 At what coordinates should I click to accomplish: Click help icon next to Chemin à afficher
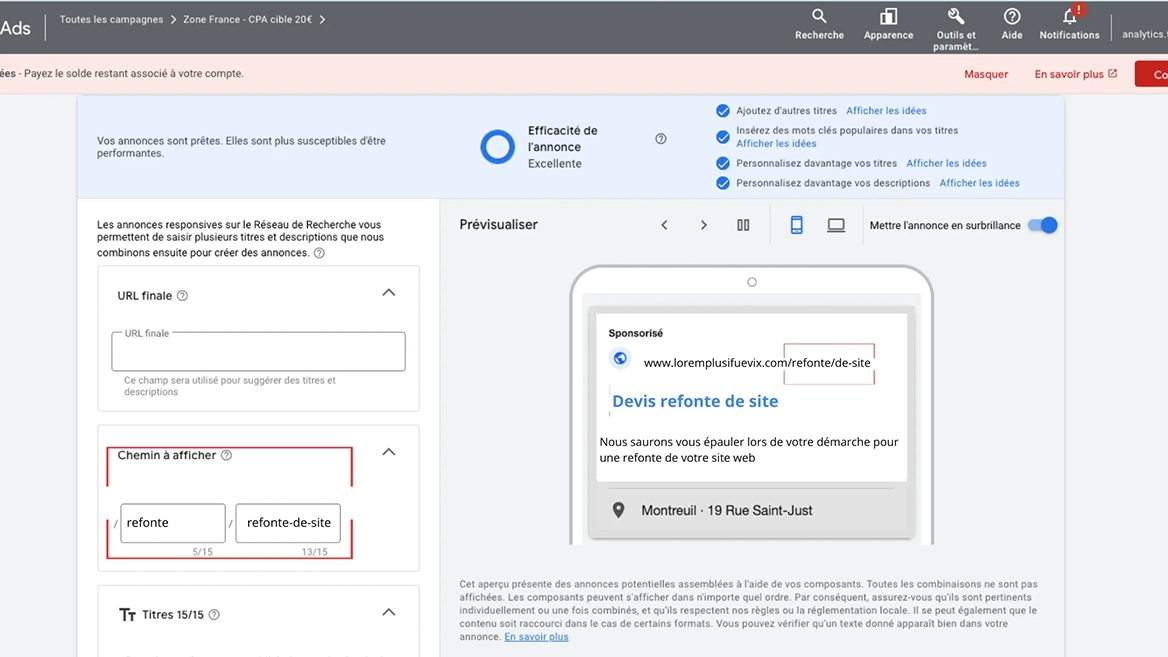pos(226,455)
